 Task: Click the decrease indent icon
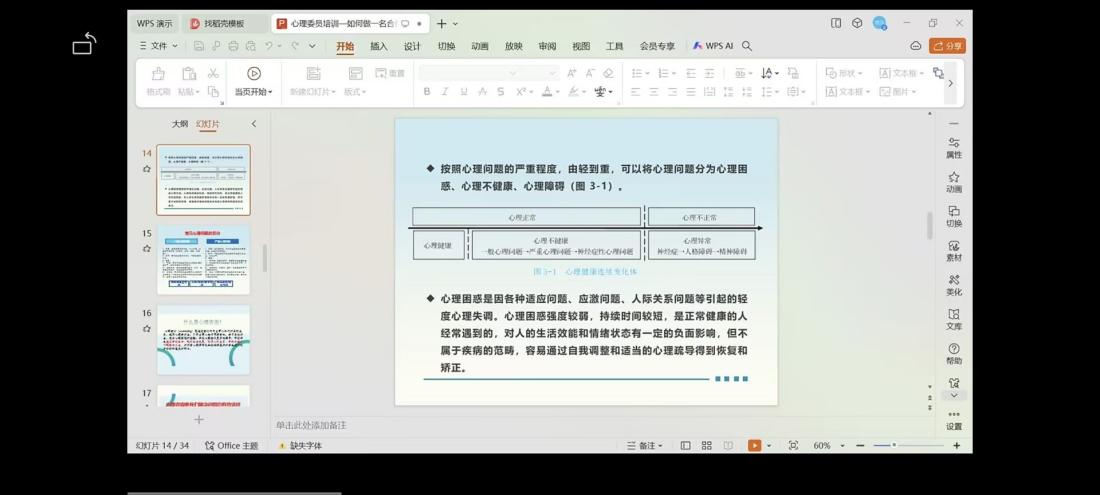pos(691,73)
